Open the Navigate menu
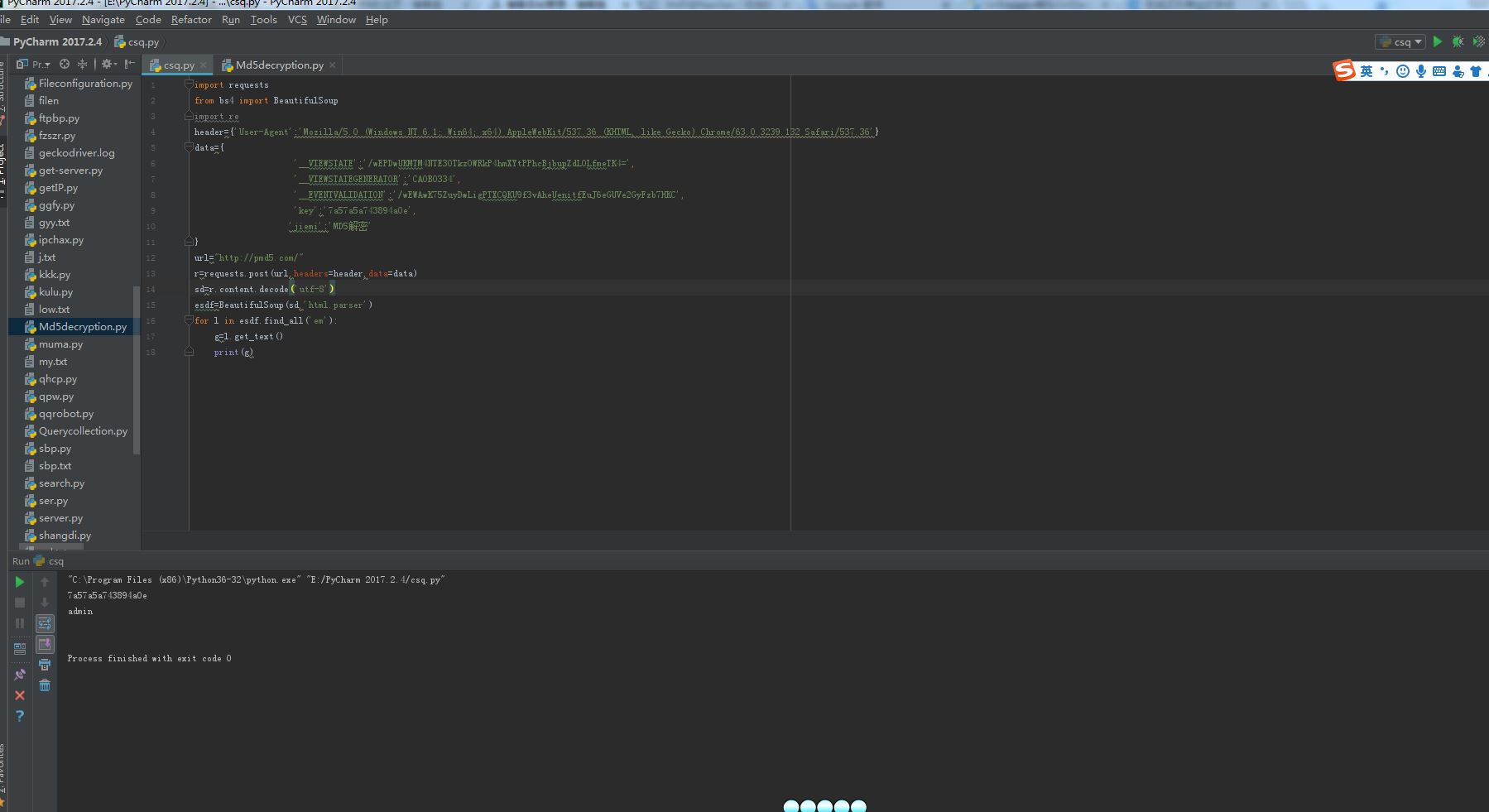This screenshot has height=812, width=1489. [x=103, y=20]
